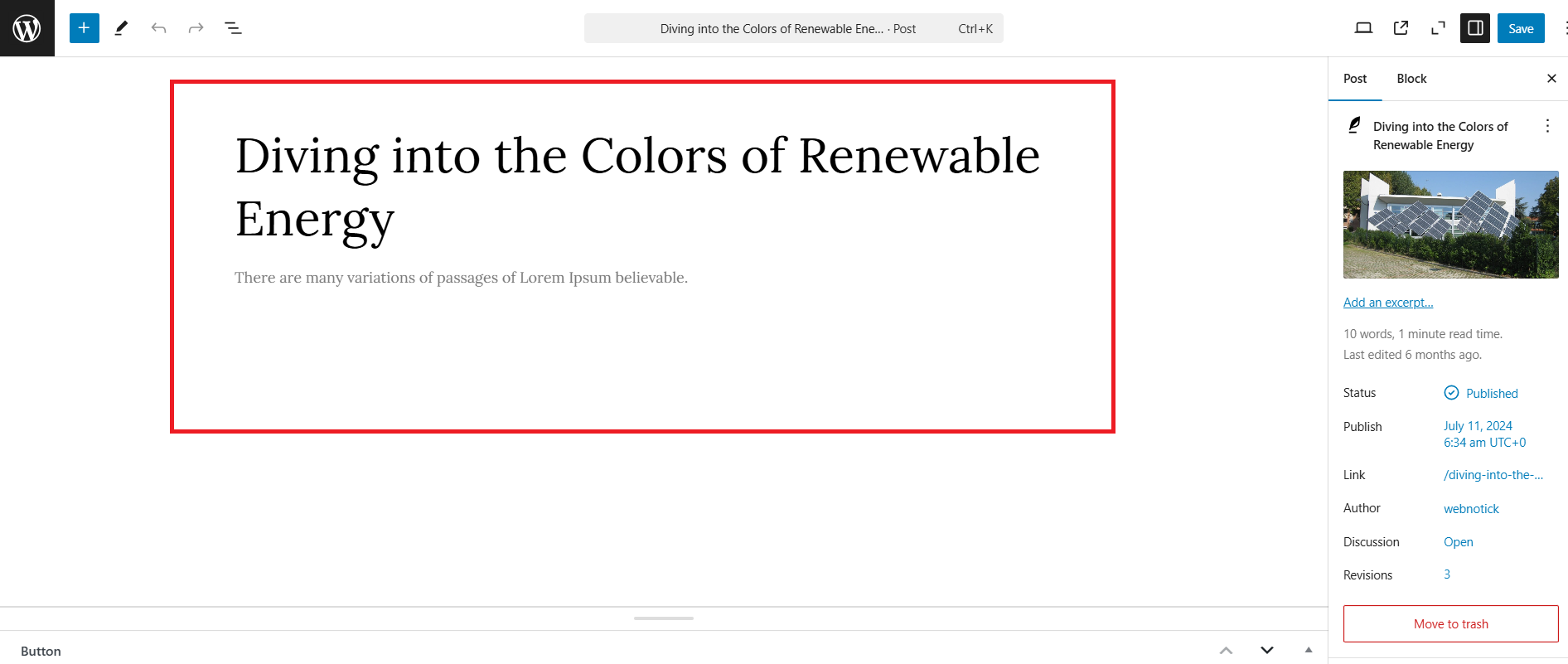The height and width of the screenshot is (664, 1568).
Task: Open the Document Overview list view
Action: [x=234, y=28]
